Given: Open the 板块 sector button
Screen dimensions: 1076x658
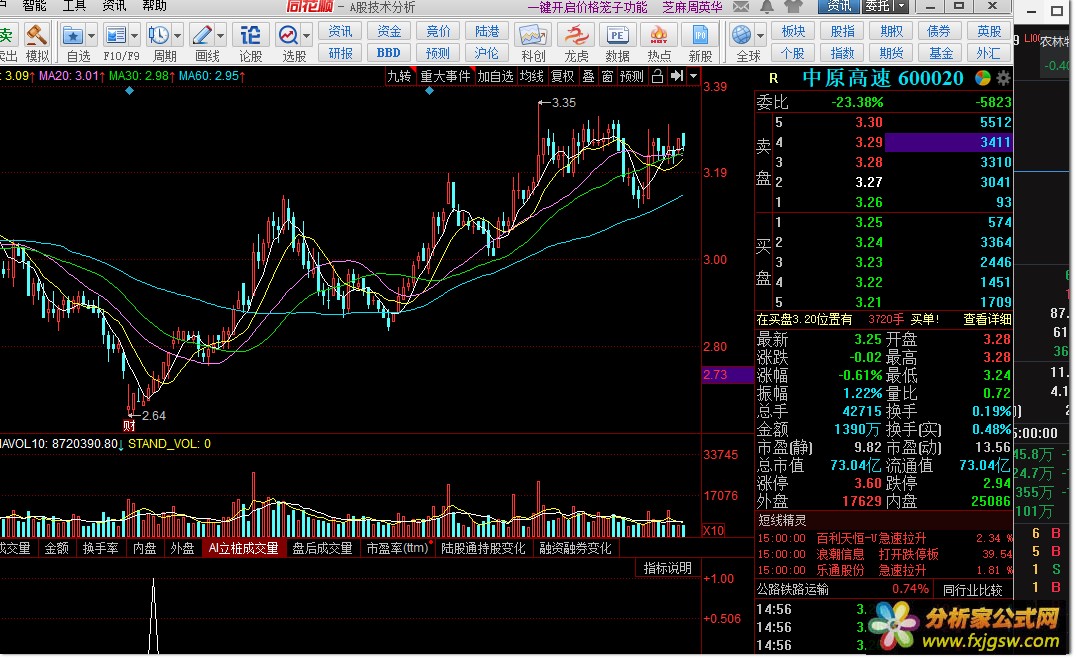Looking at the screenshot, I should tap(793, 32).
